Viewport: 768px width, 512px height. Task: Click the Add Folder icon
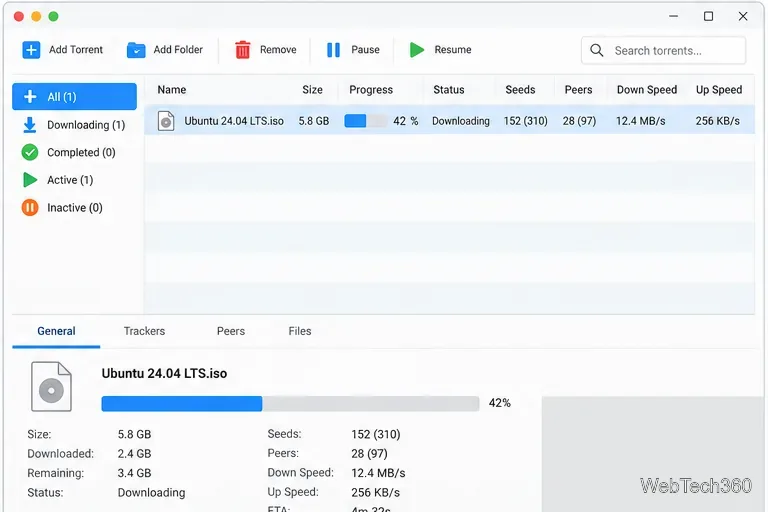(x=136, y=50)
